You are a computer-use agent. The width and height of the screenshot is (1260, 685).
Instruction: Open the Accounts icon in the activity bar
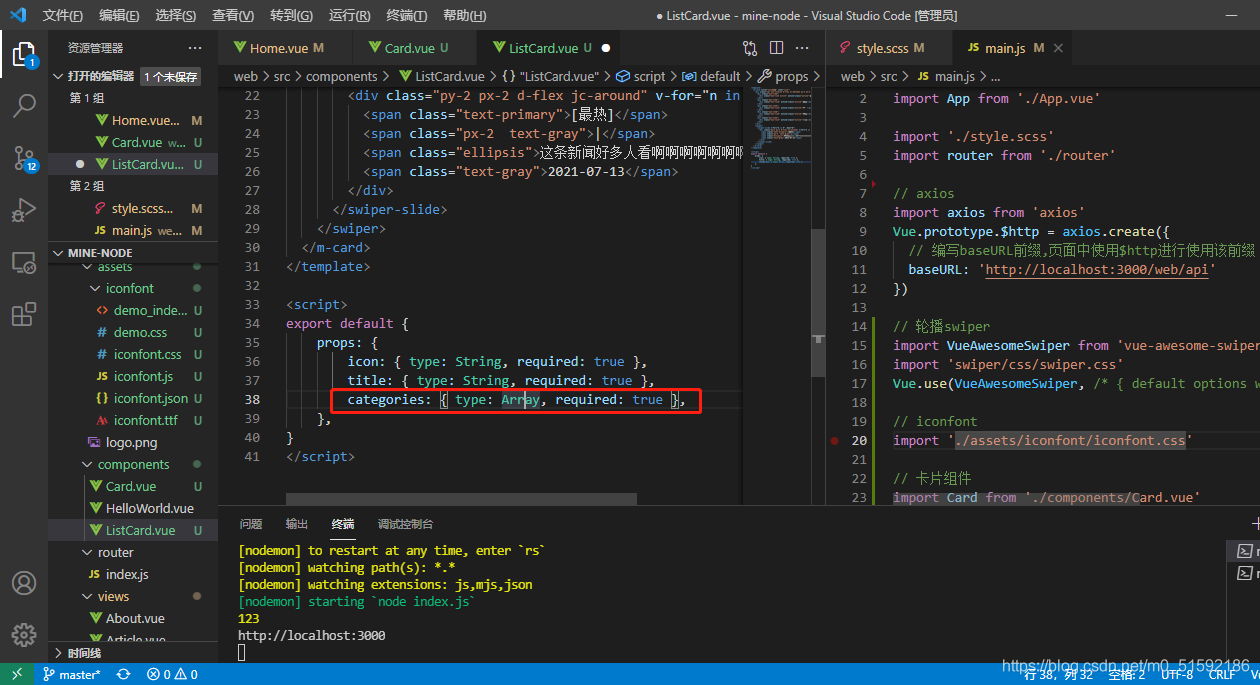click(x=24, y=583)
